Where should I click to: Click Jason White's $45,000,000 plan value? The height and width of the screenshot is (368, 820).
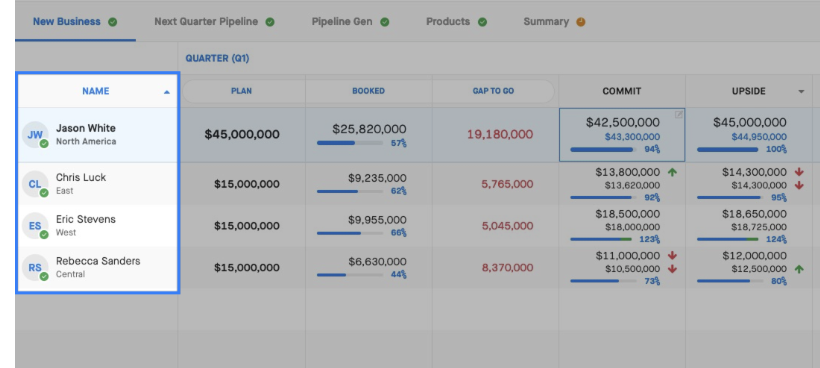coord(242,134)
